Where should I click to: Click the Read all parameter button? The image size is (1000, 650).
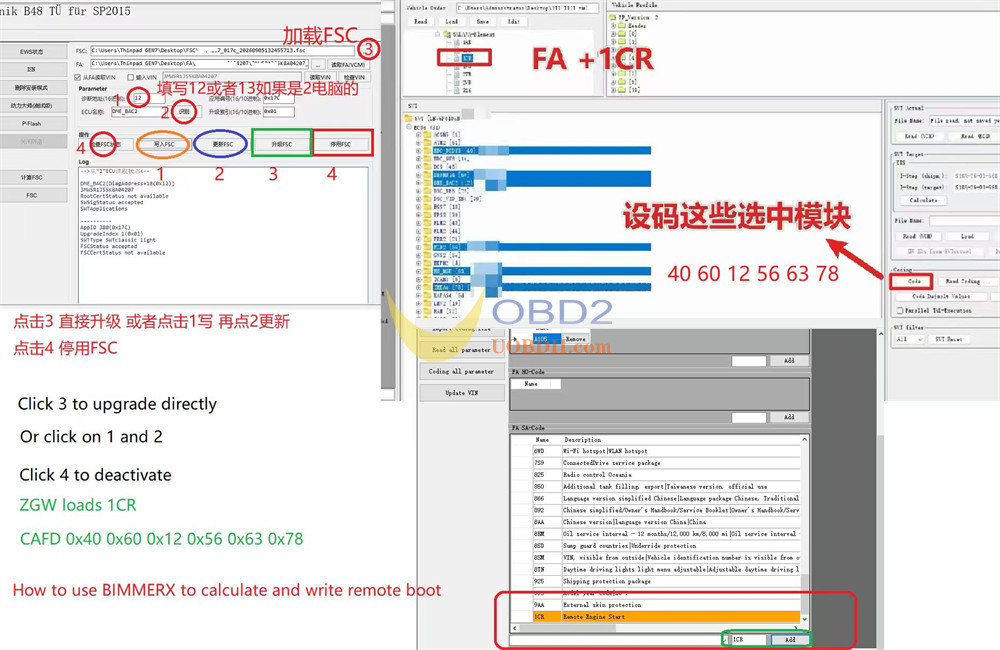(x=460, y=350)
